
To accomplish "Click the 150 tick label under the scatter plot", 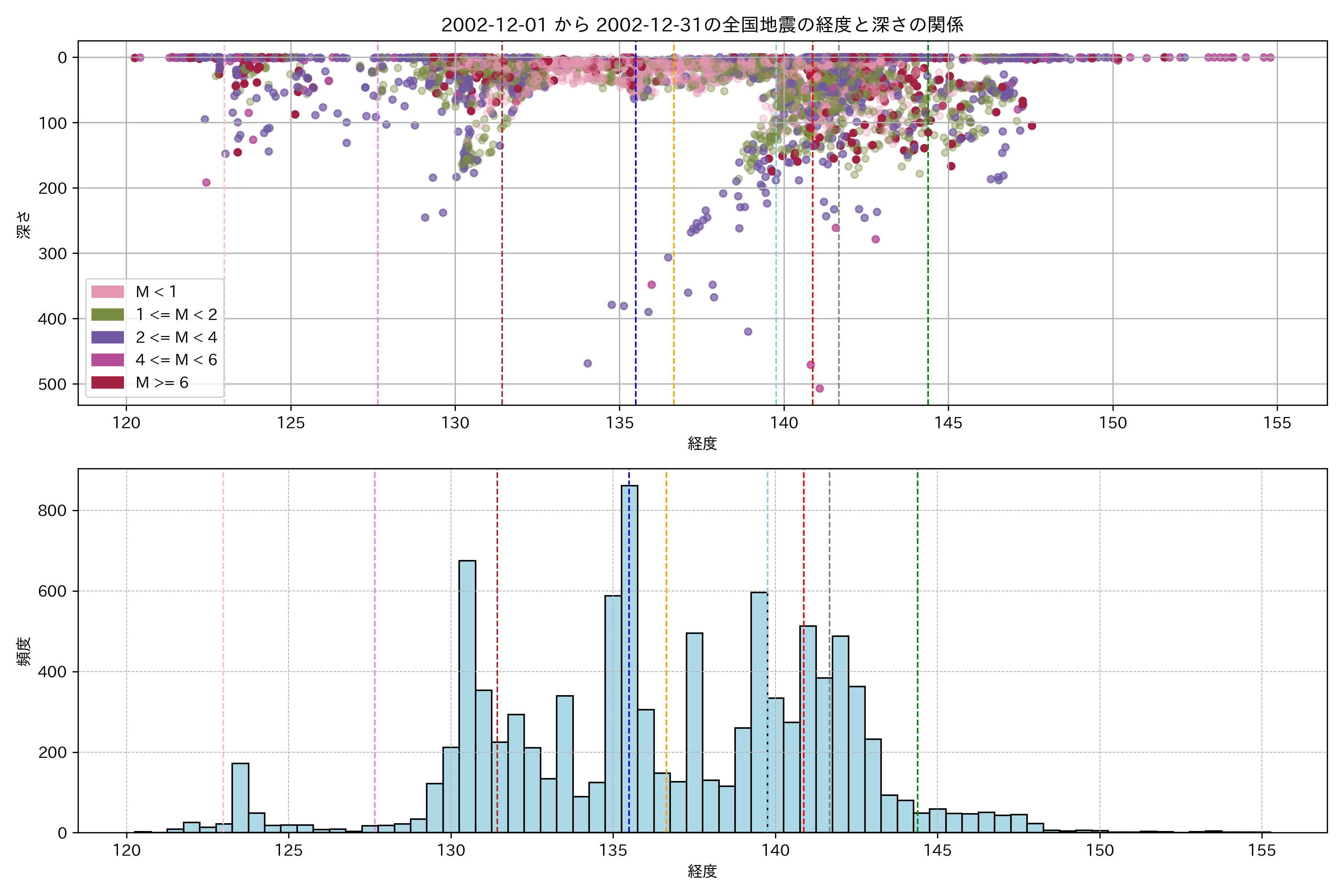I will (1113, 423).
